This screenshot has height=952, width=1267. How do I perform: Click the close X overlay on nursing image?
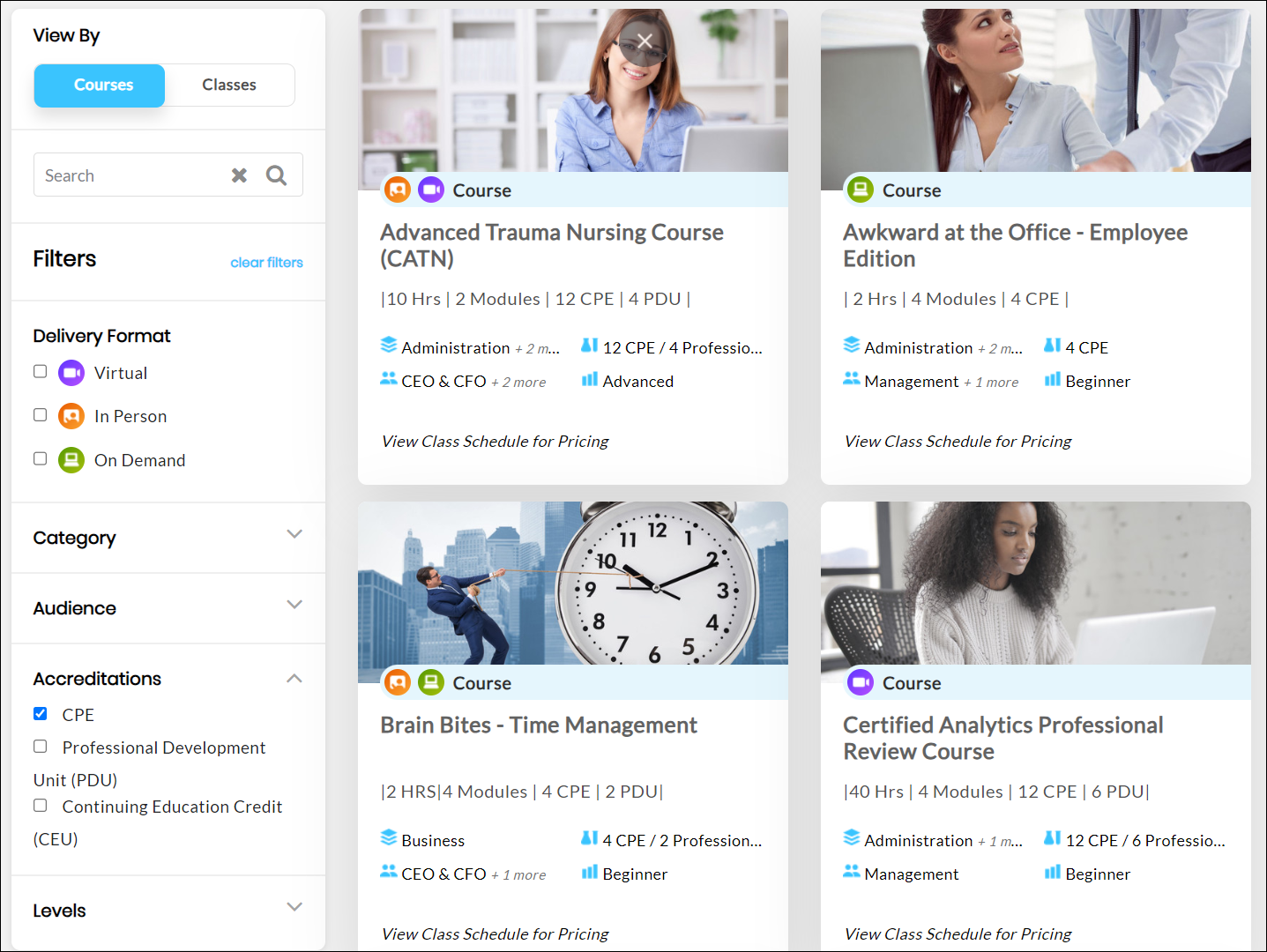pyautogui.click(x=645, y=41)
